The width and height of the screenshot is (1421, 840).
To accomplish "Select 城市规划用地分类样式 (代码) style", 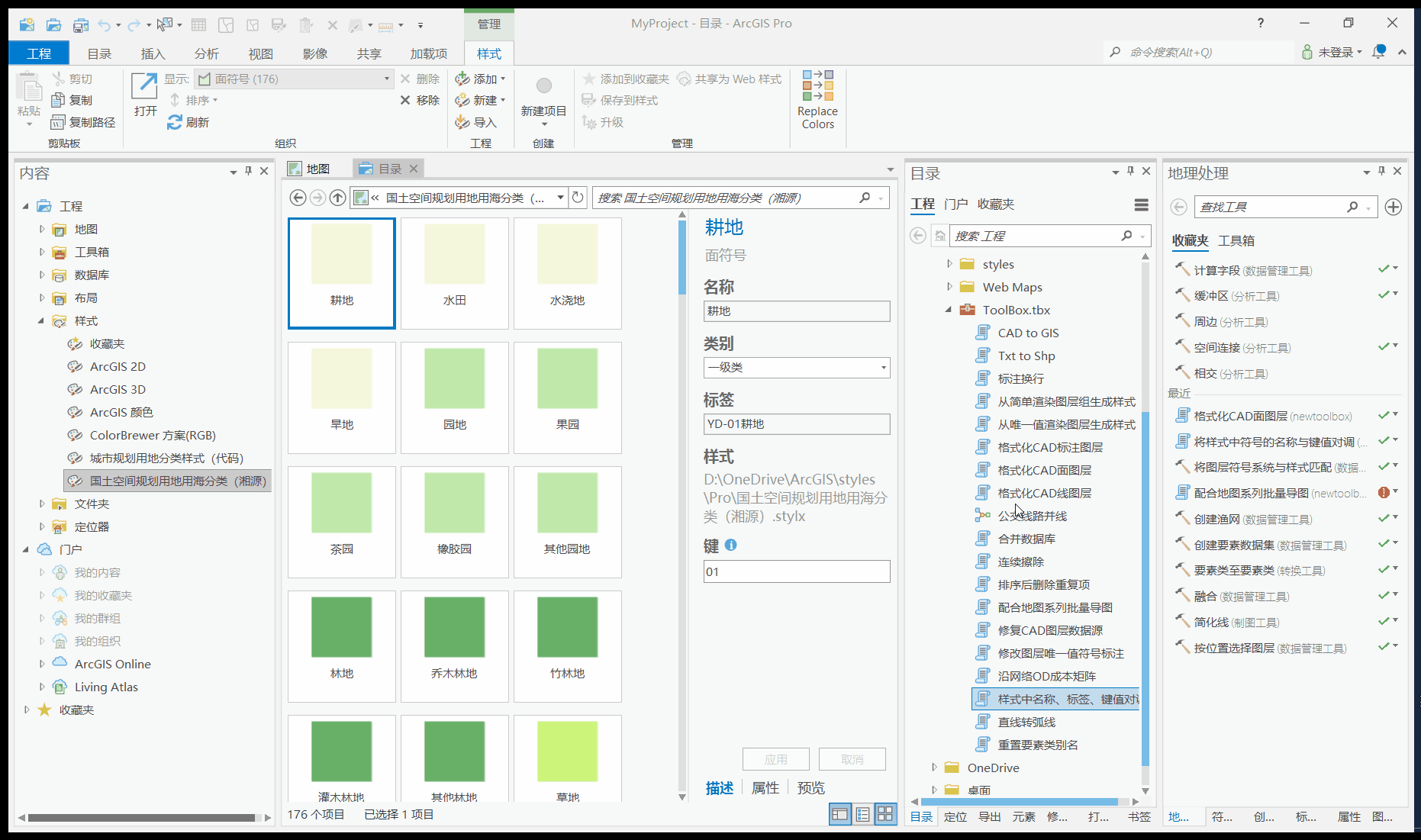I will [166, 458].
